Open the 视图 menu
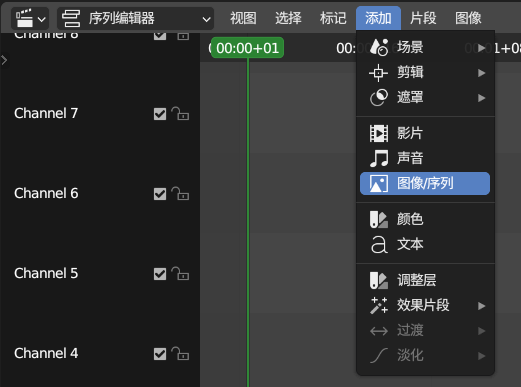Viewport: 521px width, 387px height. [x=243, y=18]
